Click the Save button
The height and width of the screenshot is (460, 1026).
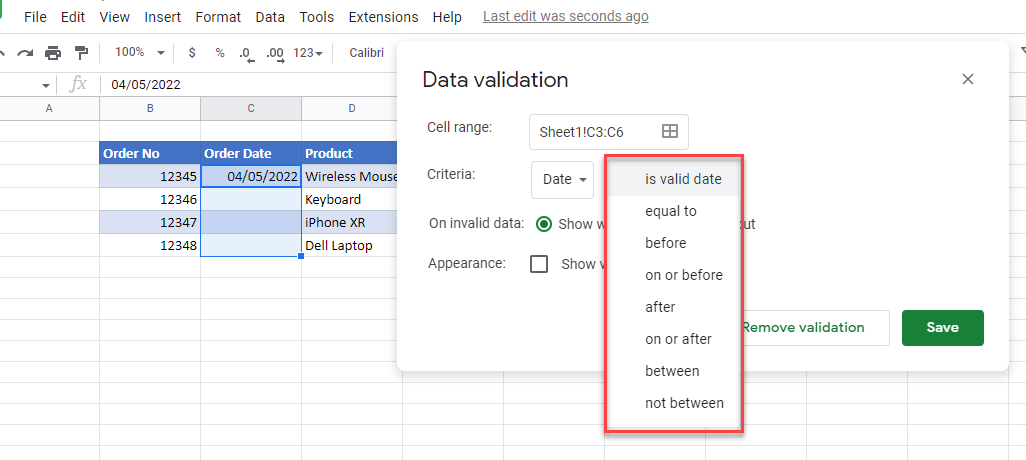coord(942,327)
